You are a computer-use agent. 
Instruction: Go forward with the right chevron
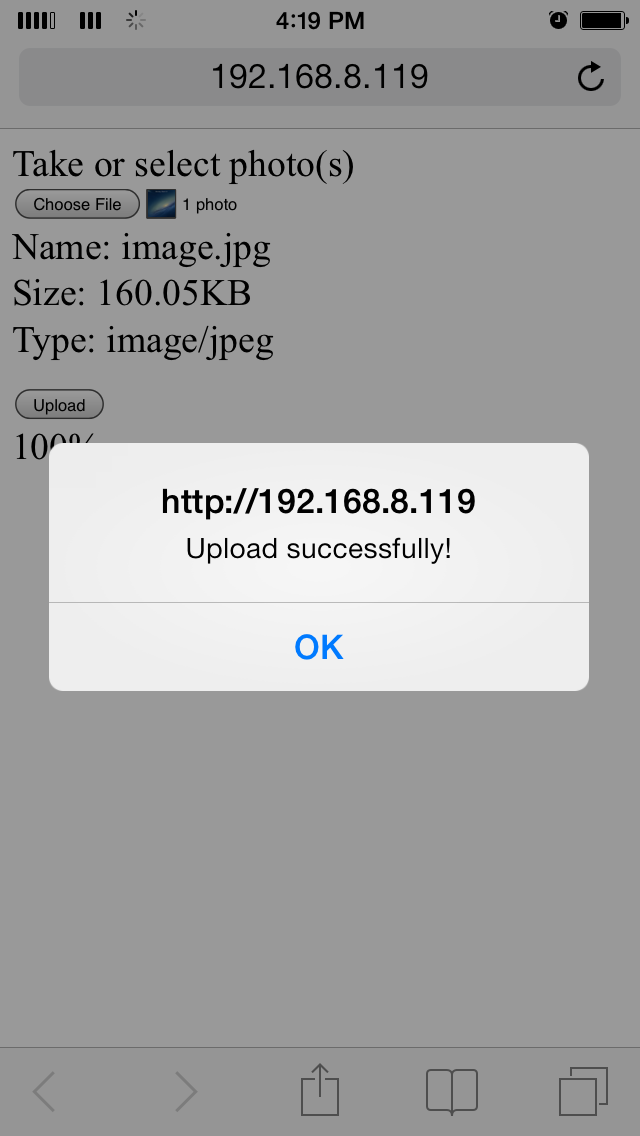[186, 1091]
